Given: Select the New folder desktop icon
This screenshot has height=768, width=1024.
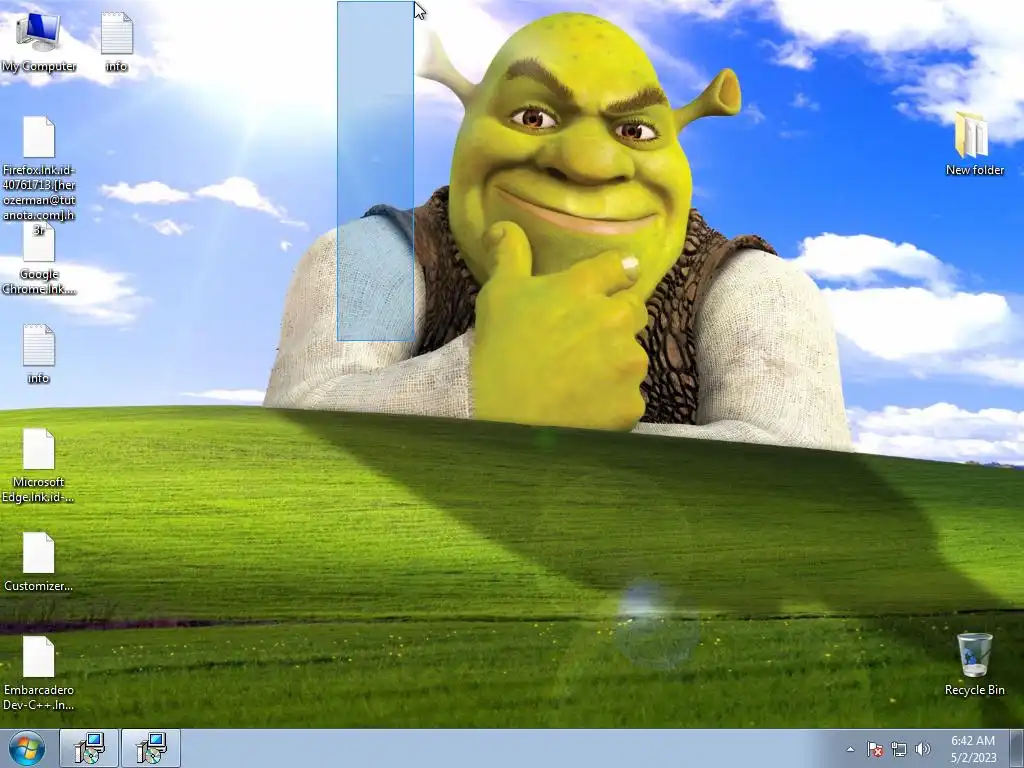Looking at the screenshot, I should pos(974,144).
